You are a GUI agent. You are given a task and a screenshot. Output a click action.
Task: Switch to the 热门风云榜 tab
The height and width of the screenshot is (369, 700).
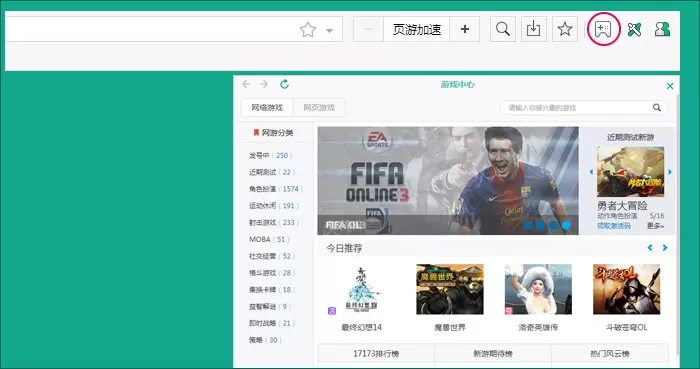610,353
